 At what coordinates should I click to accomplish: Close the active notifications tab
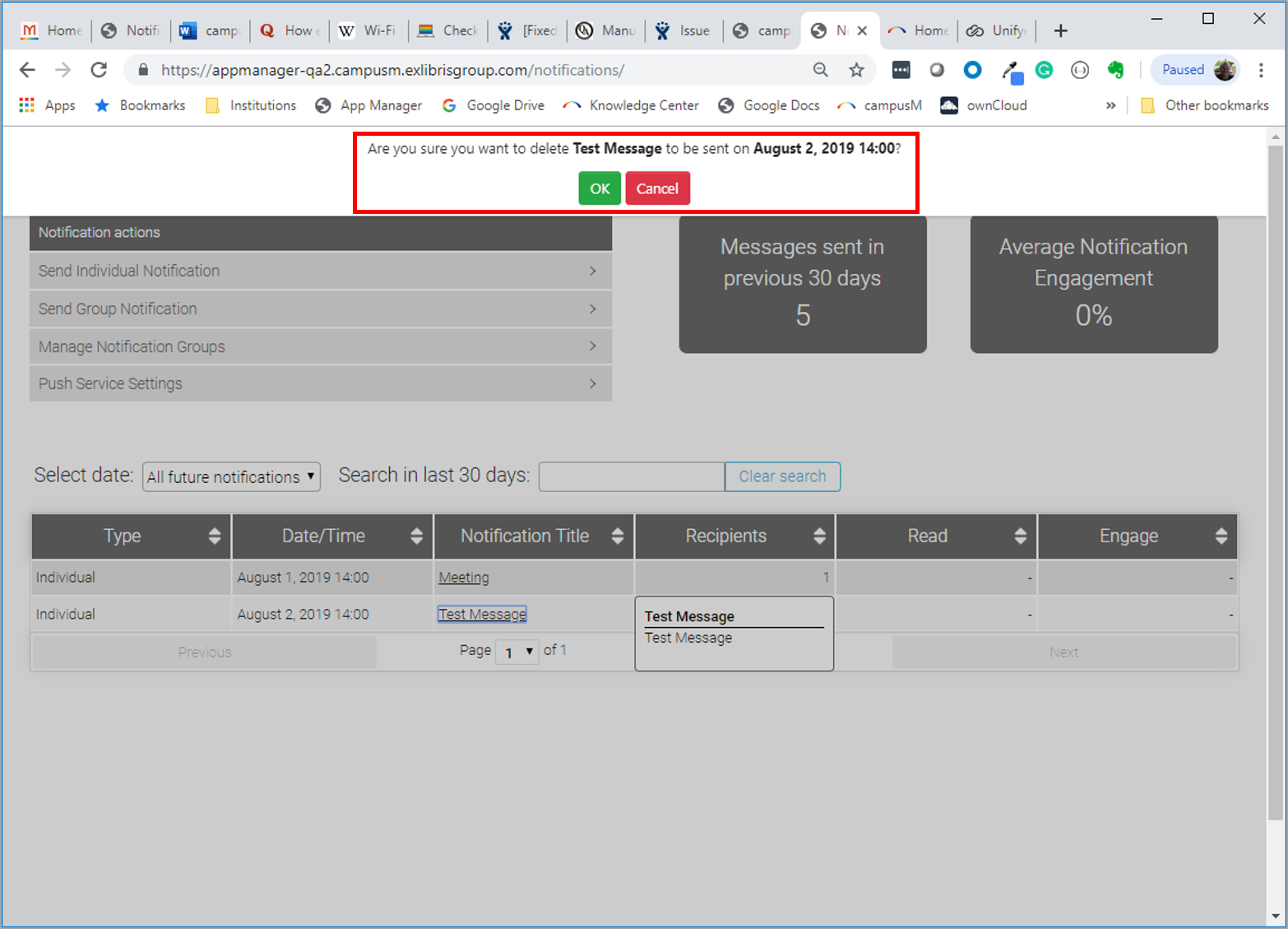tap(862, 30)
